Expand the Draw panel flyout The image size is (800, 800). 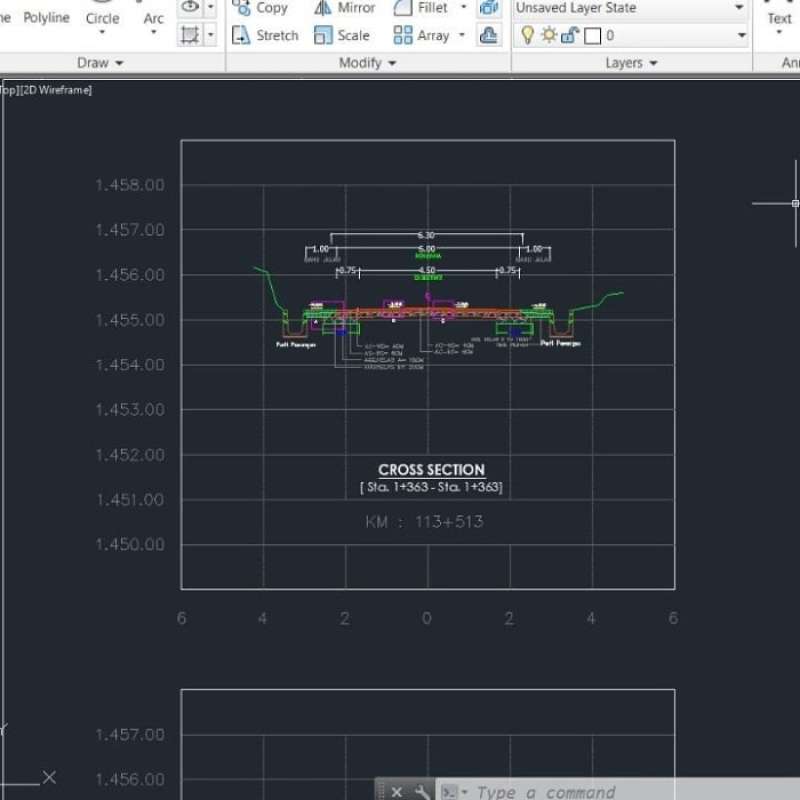tap(100, 62)
